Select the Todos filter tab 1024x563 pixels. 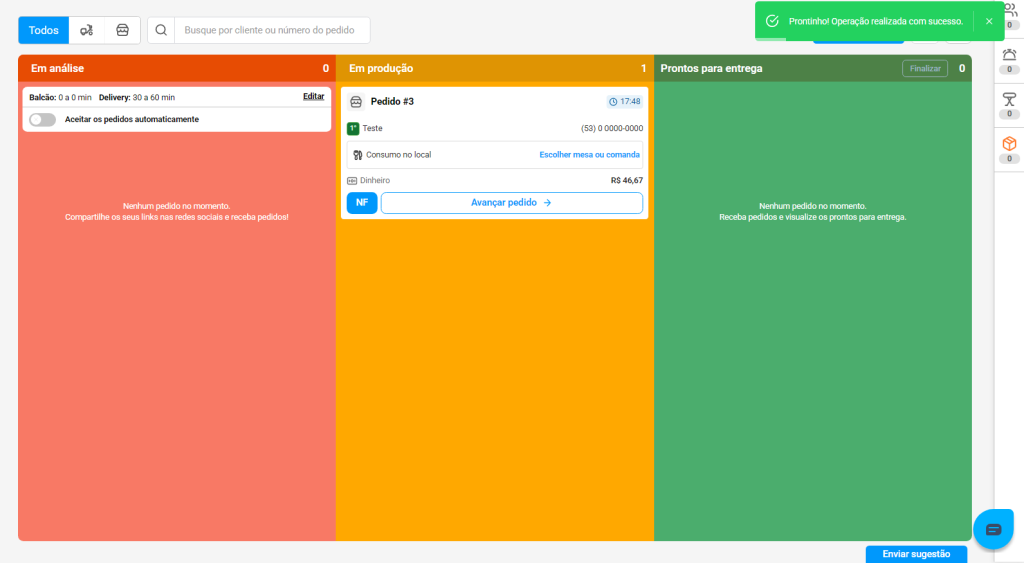[x=43, y=30]
